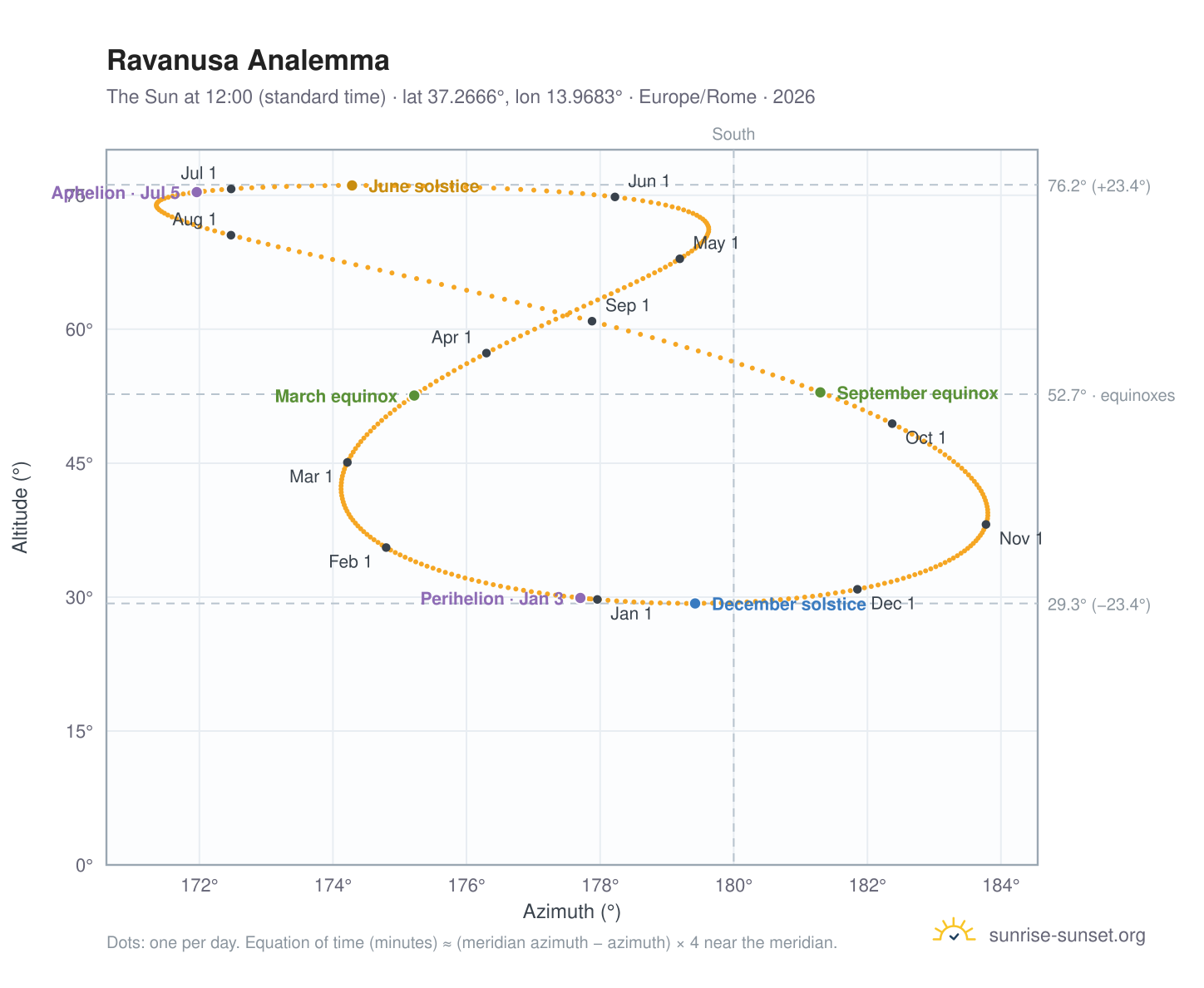The image size is (1204, 988).
Task: Click the Ravanusa Analemma title
Action: [248, 61]
